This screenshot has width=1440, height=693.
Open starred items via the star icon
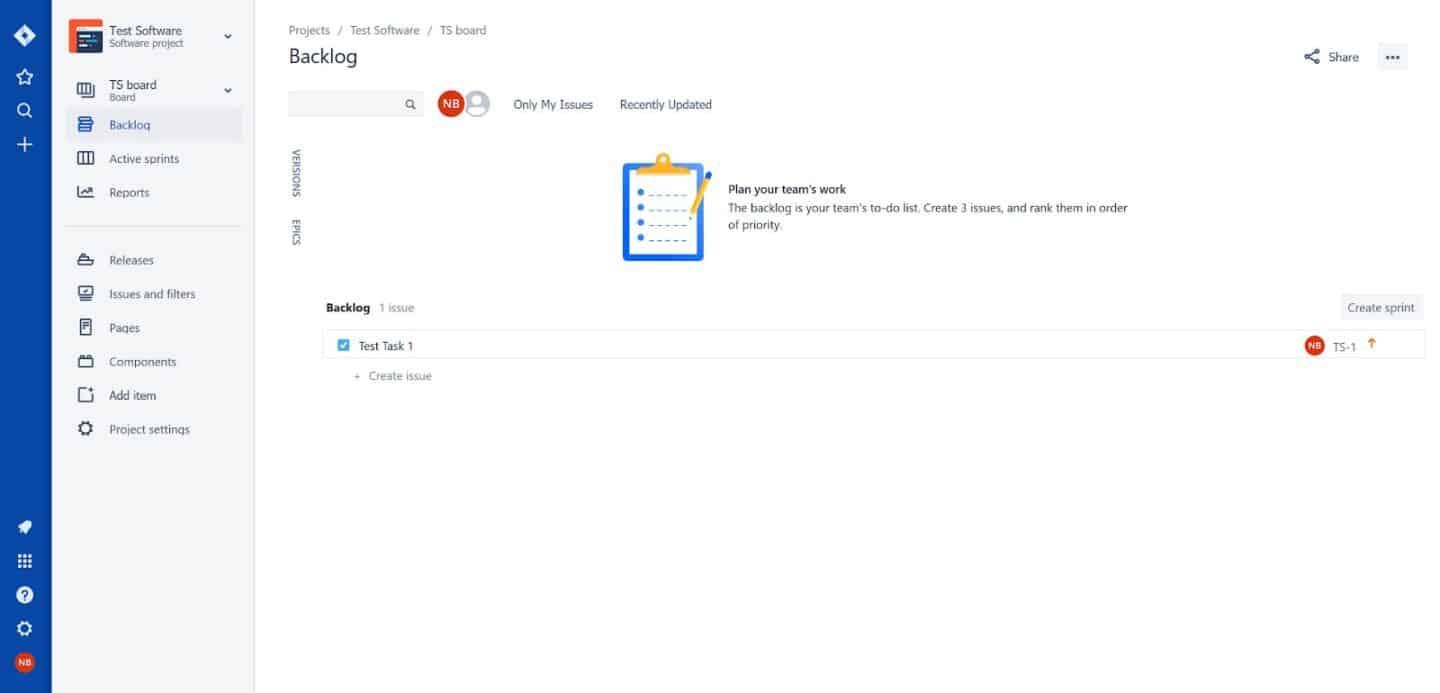click(24, 77)
